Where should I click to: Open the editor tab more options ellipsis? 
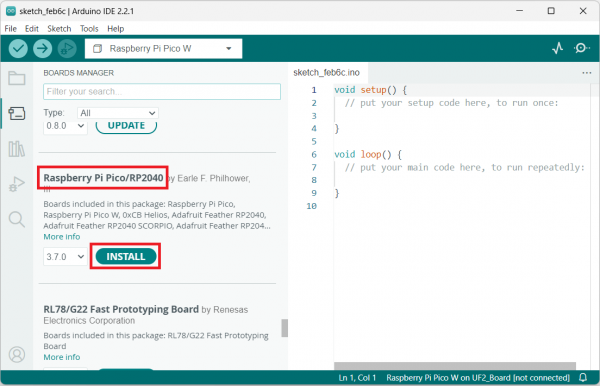click(587, 73)
